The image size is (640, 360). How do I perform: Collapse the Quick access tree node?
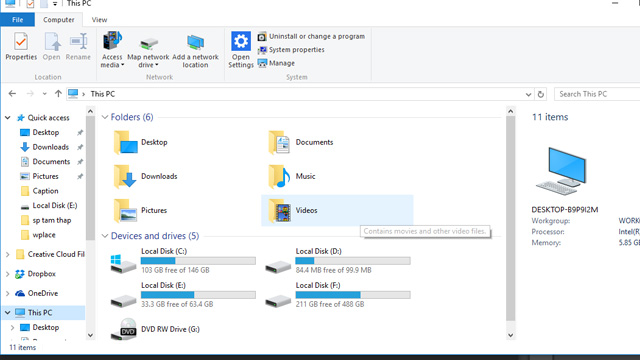click(8, 118)
